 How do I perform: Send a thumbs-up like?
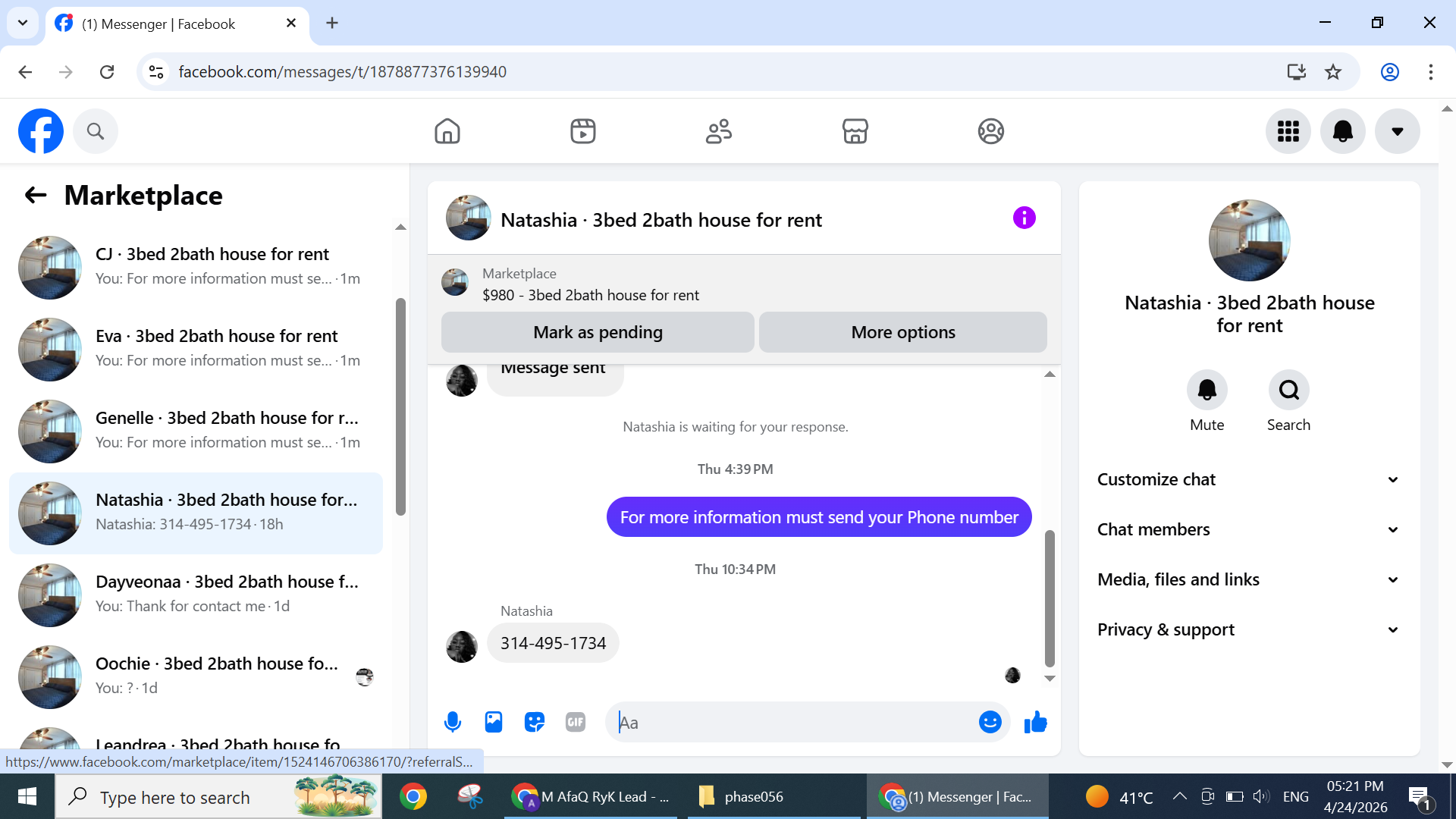[x=1035, y=722]
